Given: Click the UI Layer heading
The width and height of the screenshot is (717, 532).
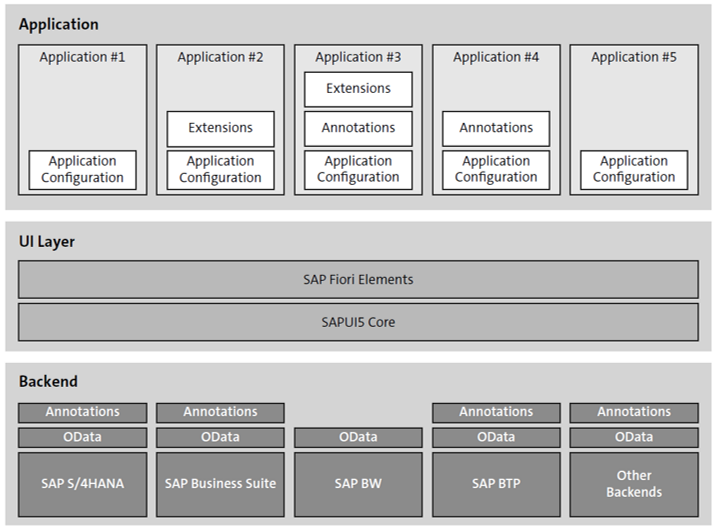Looking at the screenshot, I should 47,242.
